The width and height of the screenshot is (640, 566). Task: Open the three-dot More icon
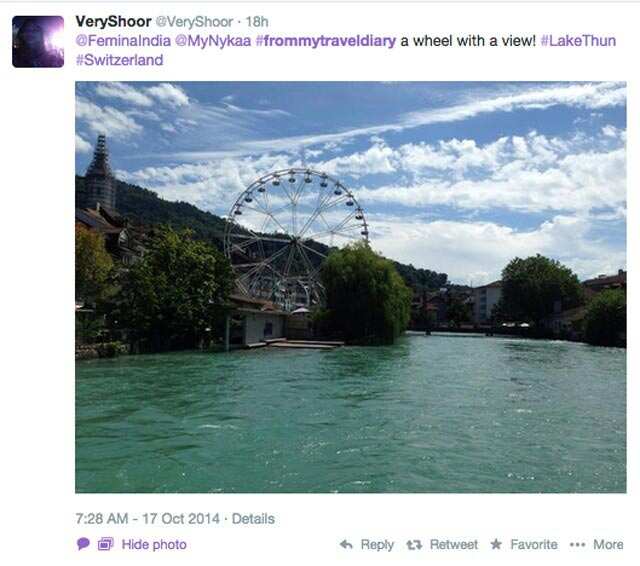pyautogui.click(x=578, y=544)
